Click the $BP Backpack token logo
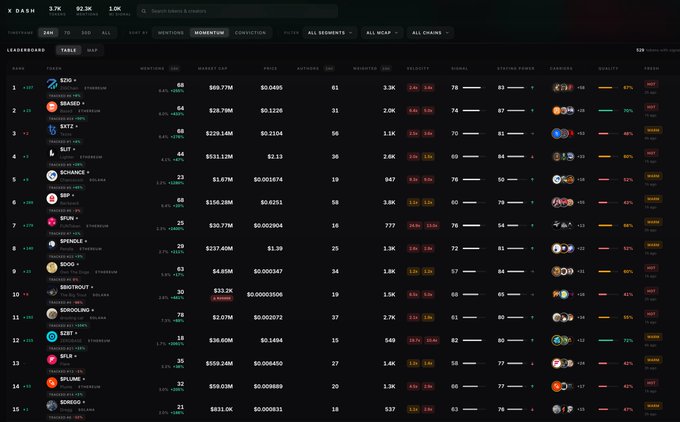The height and width of the screenshot is (422, 680). tap(52, 199)
